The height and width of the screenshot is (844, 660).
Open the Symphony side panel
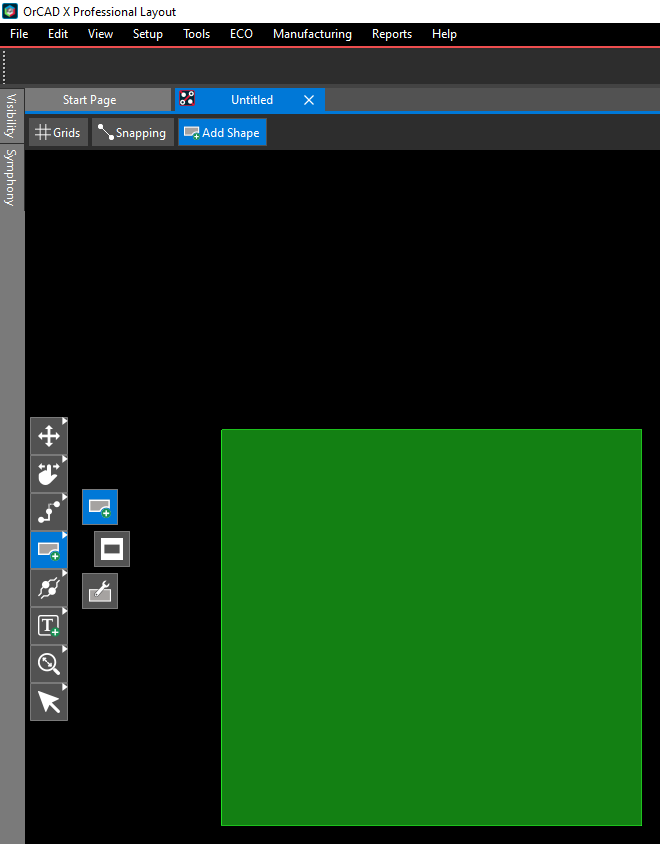pyautogui.click(x=11, y=177)
